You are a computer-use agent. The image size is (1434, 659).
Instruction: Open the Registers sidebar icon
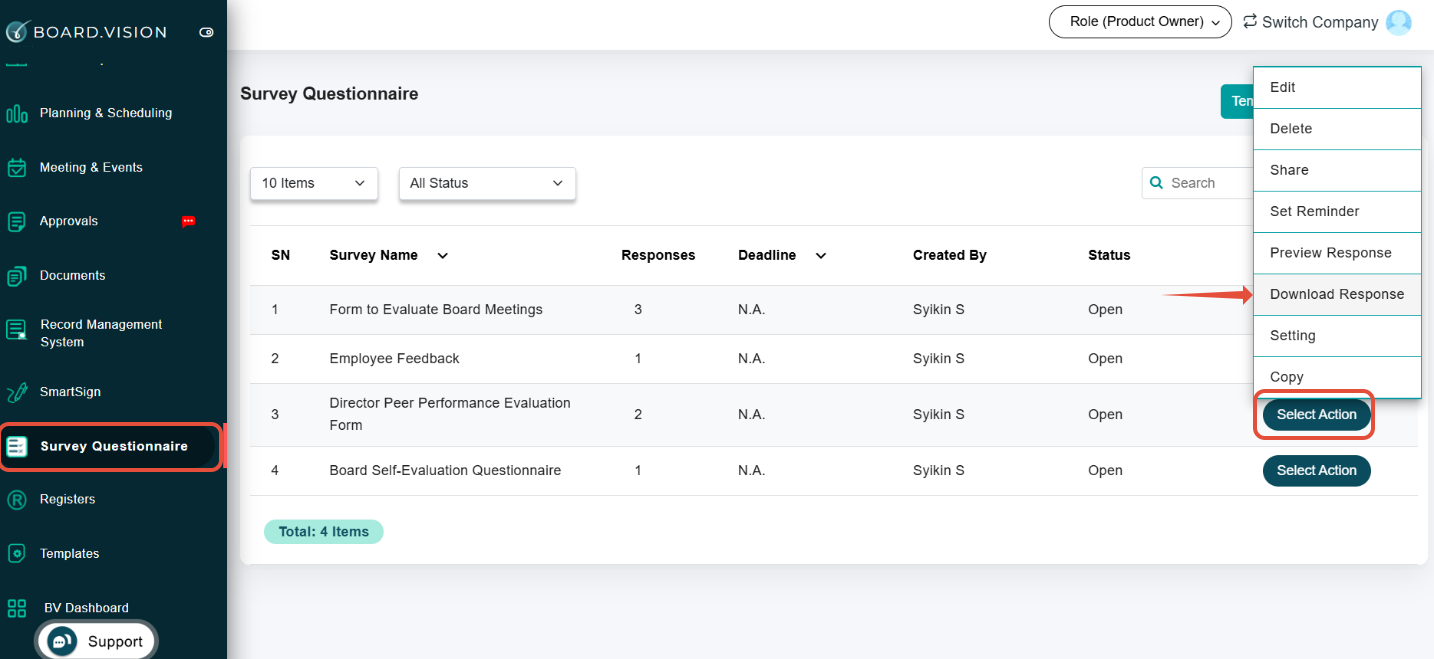coord(17,499)
